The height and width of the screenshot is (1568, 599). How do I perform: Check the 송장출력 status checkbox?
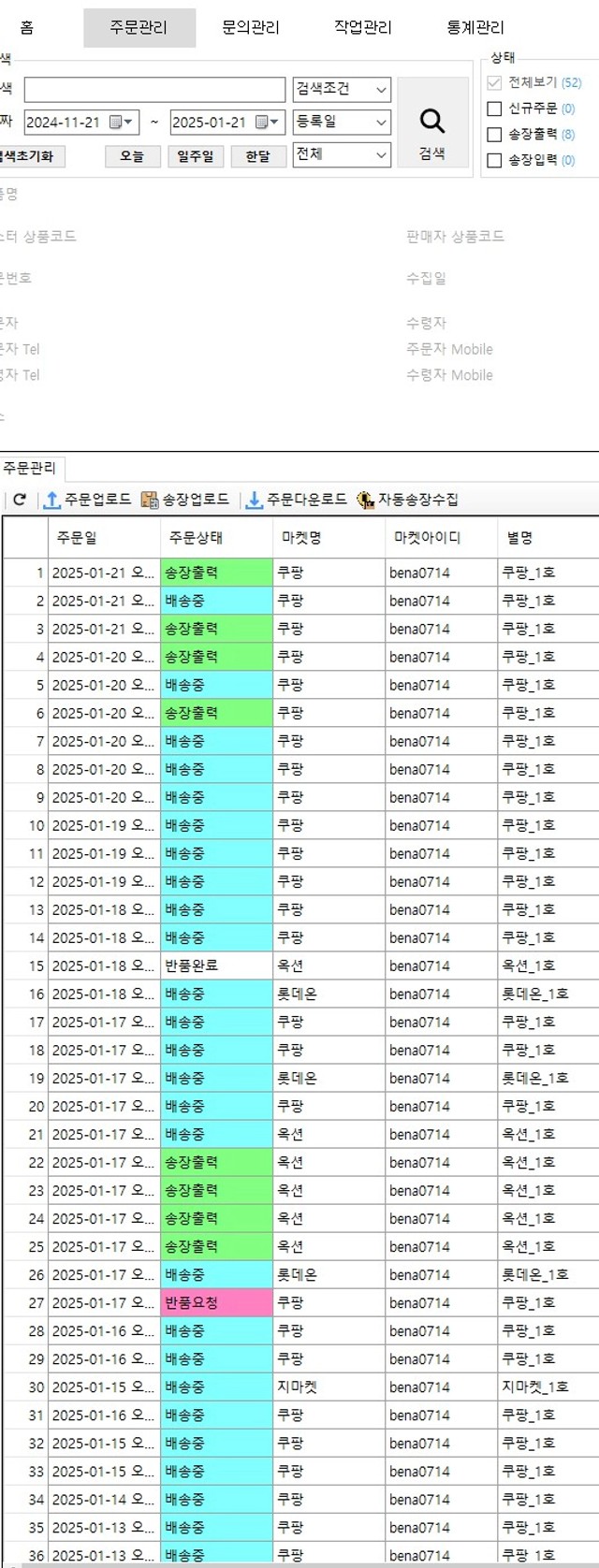(494, 135)
